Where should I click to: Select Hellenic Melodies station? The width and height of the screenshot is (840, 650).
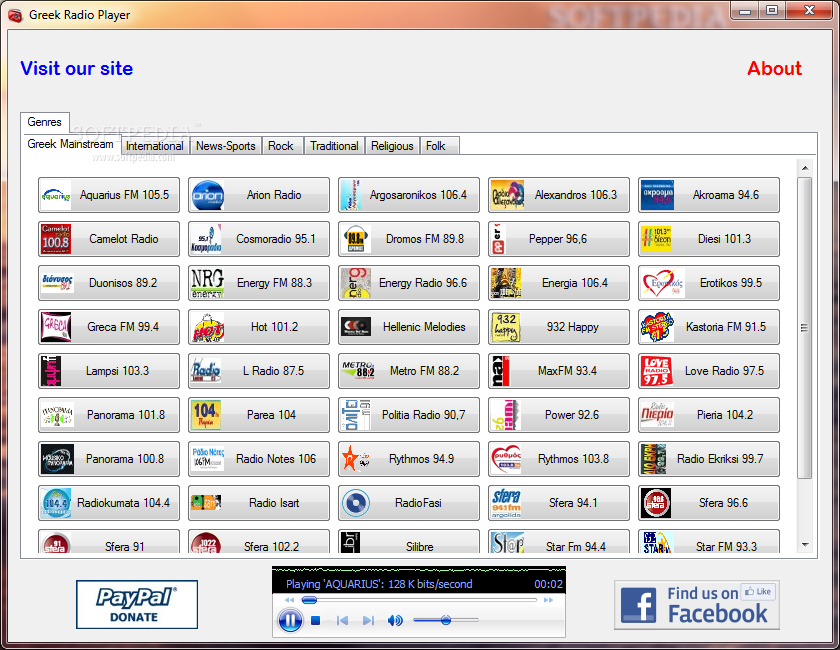pos(409,327)
